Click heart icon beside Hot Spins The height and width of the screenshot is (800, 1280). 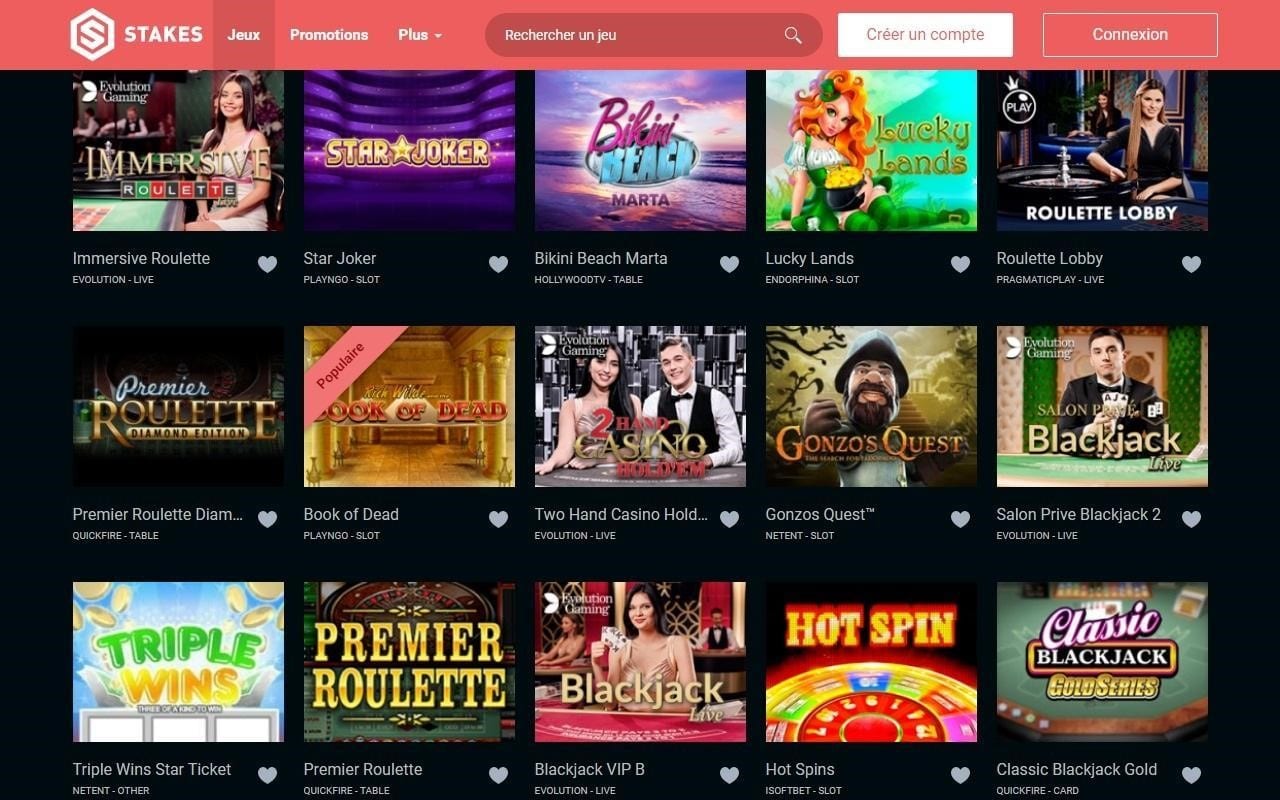(x=960, y=775)
